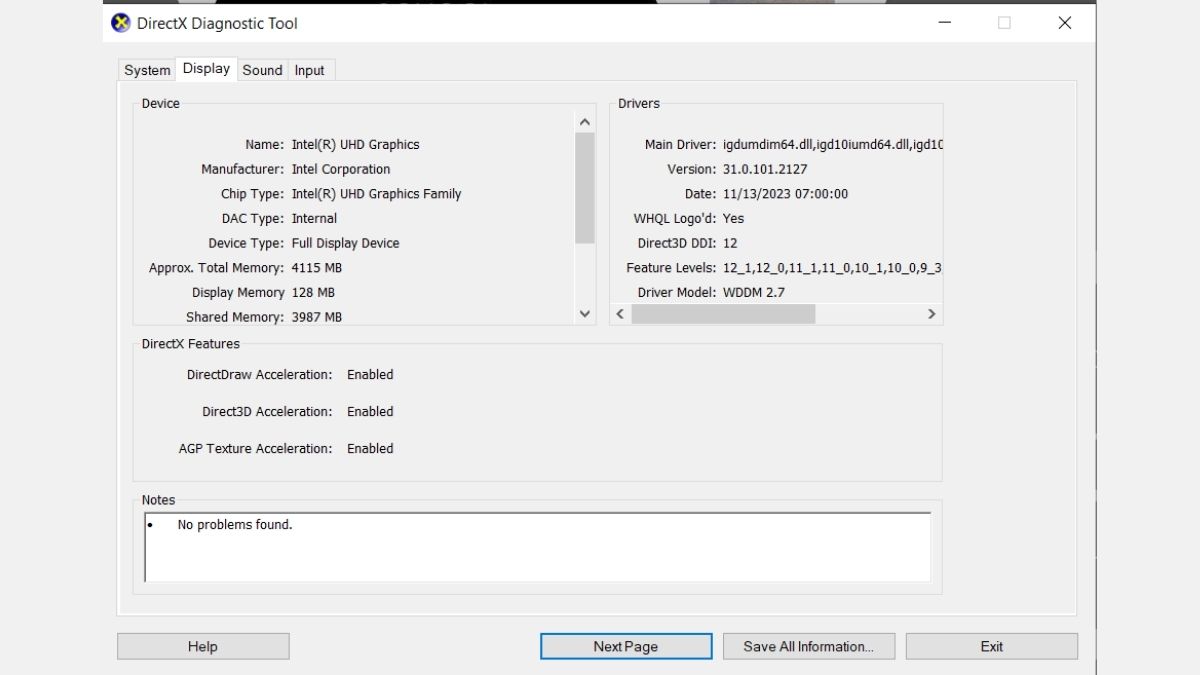Click driver version '31.0.101.2127'
Image resolution: width=1200 pixels, height=675 pixels.
click(765, 169)
